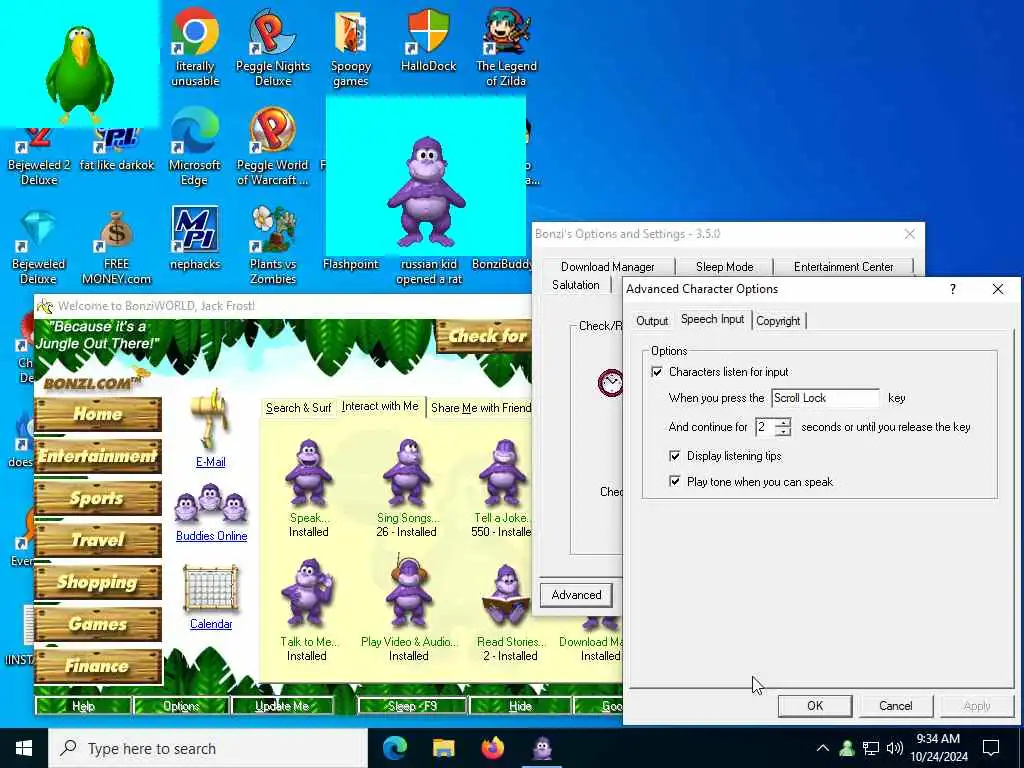Click the Sleep - F9 button
1024x768 pixels.
pos(412,705)
